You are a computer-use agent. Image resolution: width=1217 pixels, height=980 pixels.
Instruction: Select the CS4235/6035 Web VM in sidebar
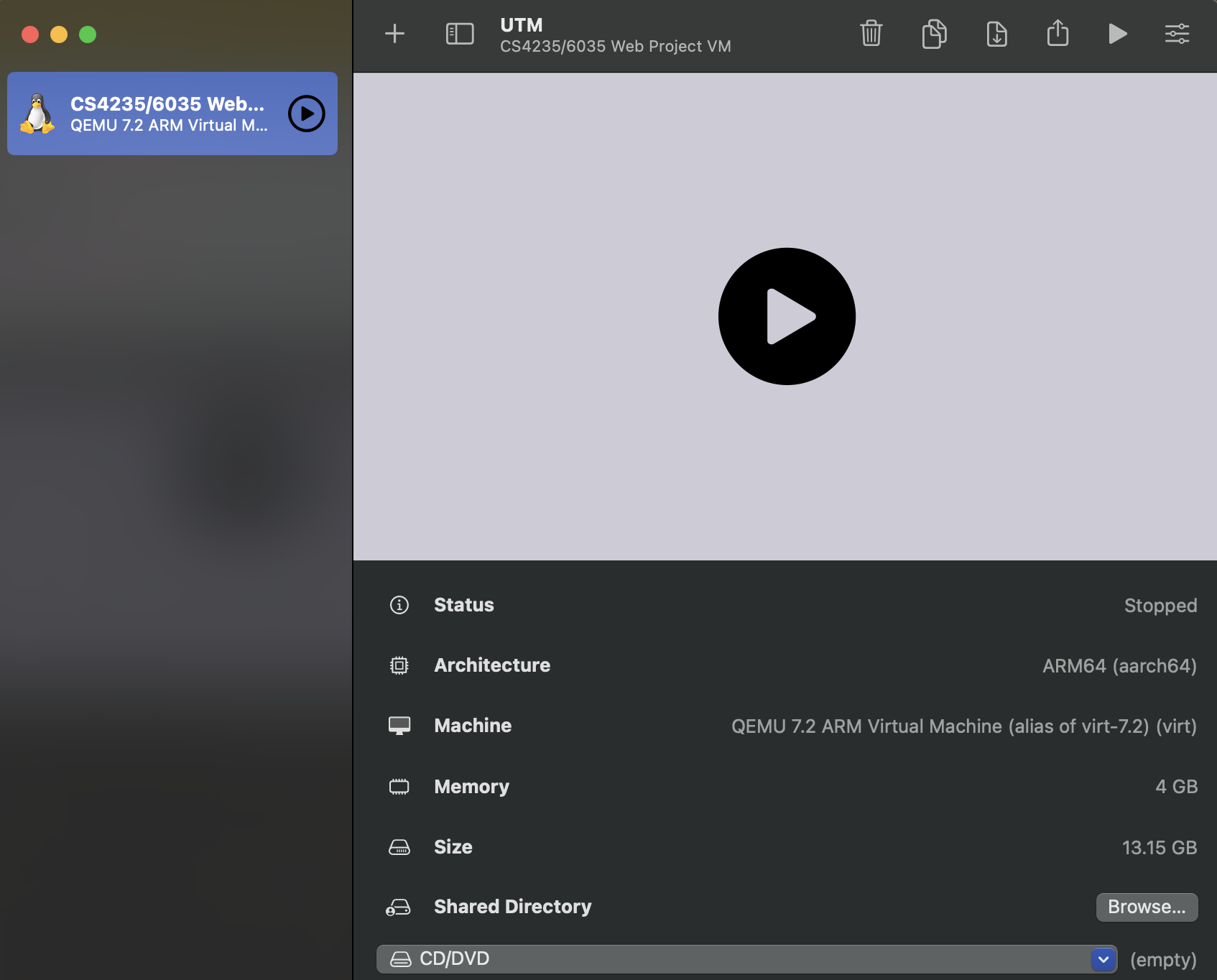pos(172,114)
